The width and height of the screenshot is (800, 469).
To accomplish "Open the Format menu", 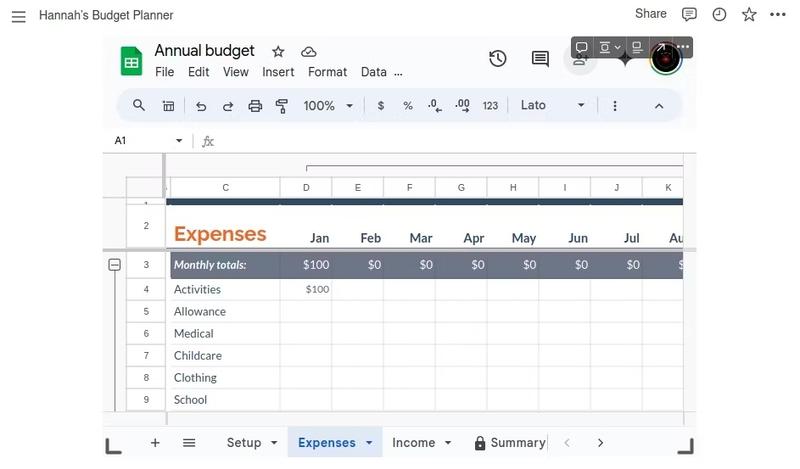I will (x=327, y=72).
